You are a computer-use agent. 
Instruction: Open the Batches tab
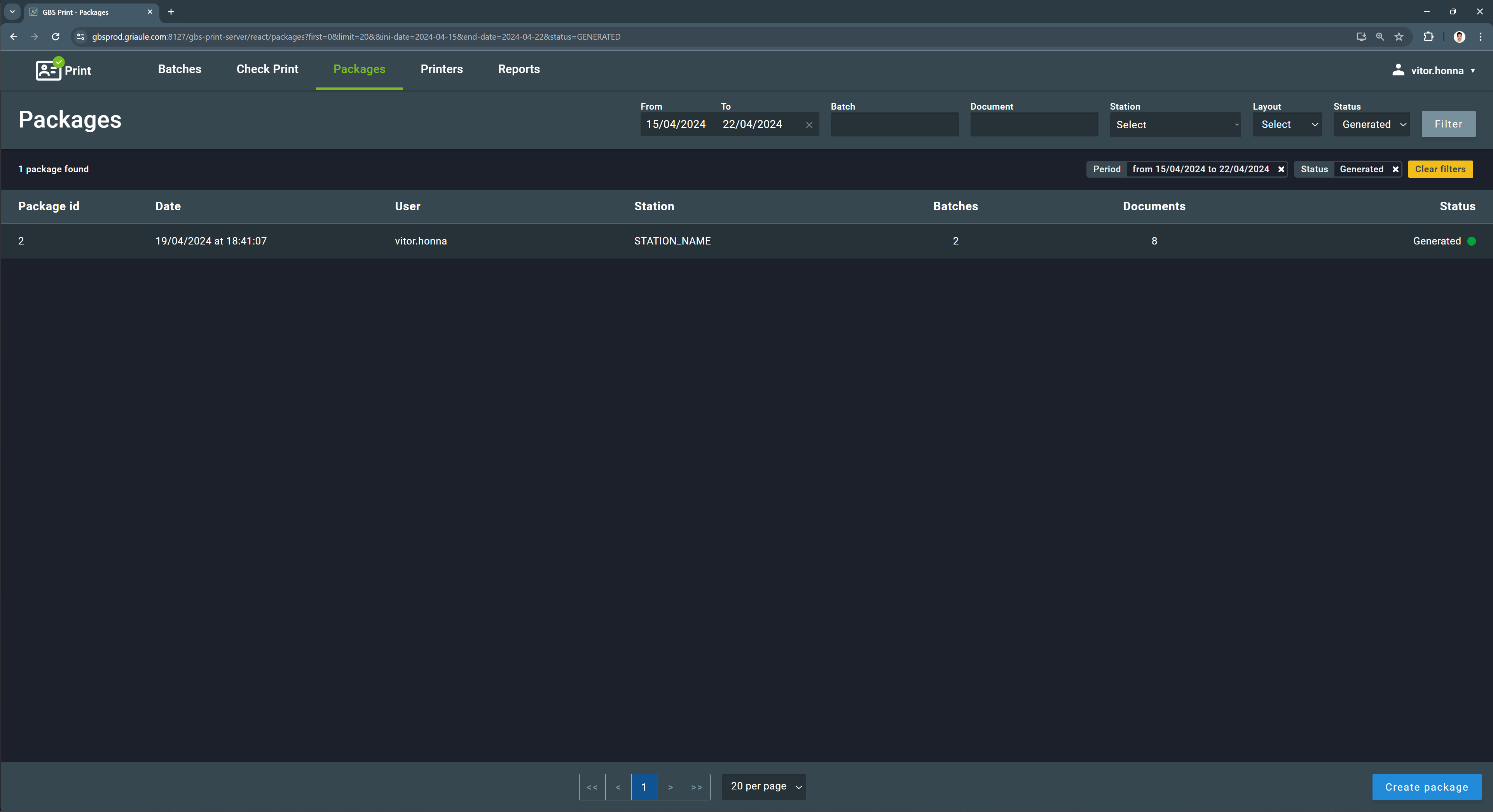click(x=180, y=69)
